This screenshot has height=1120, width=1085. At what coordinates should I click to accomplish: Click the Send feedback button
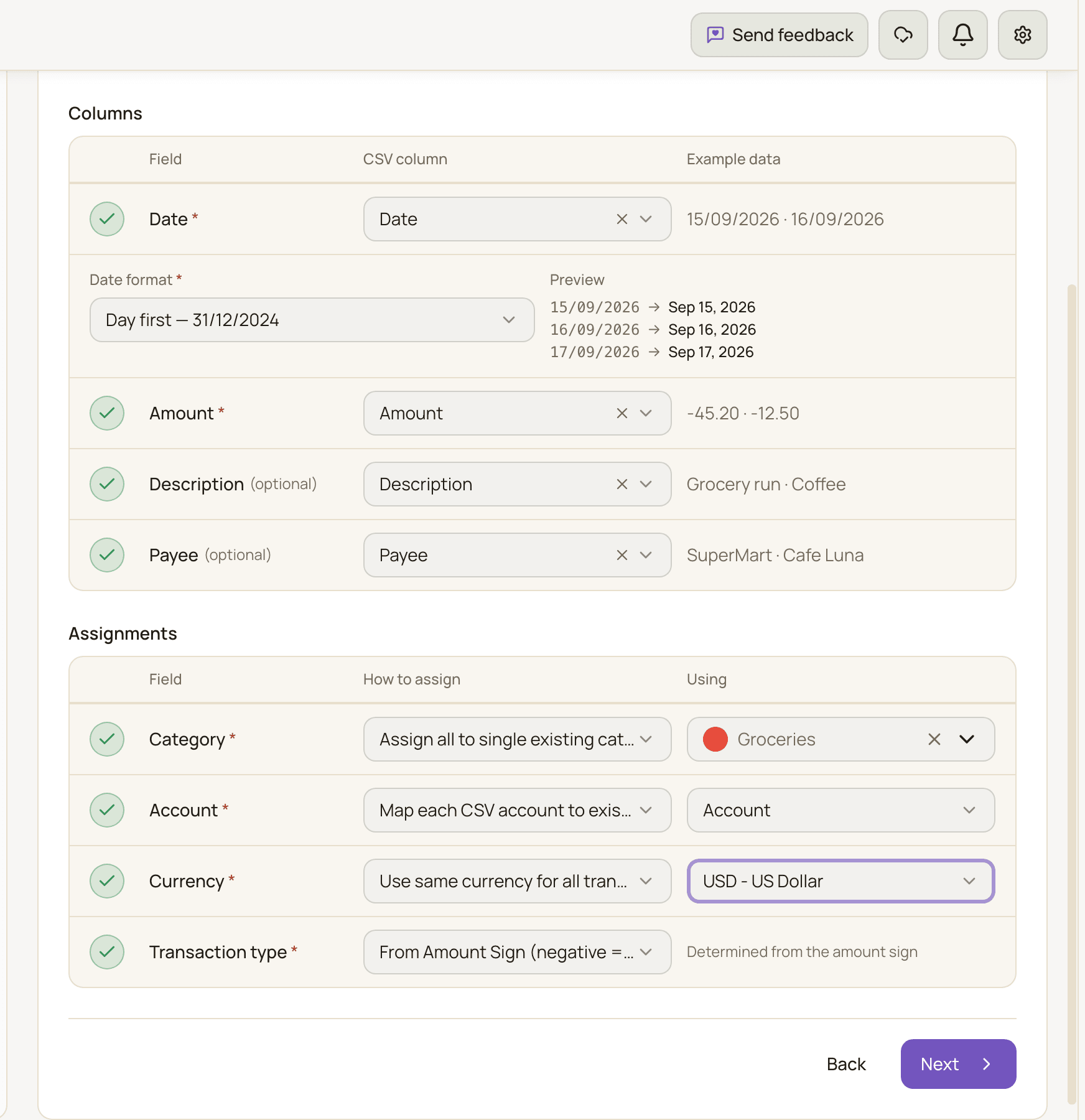(x=779, y=35)
